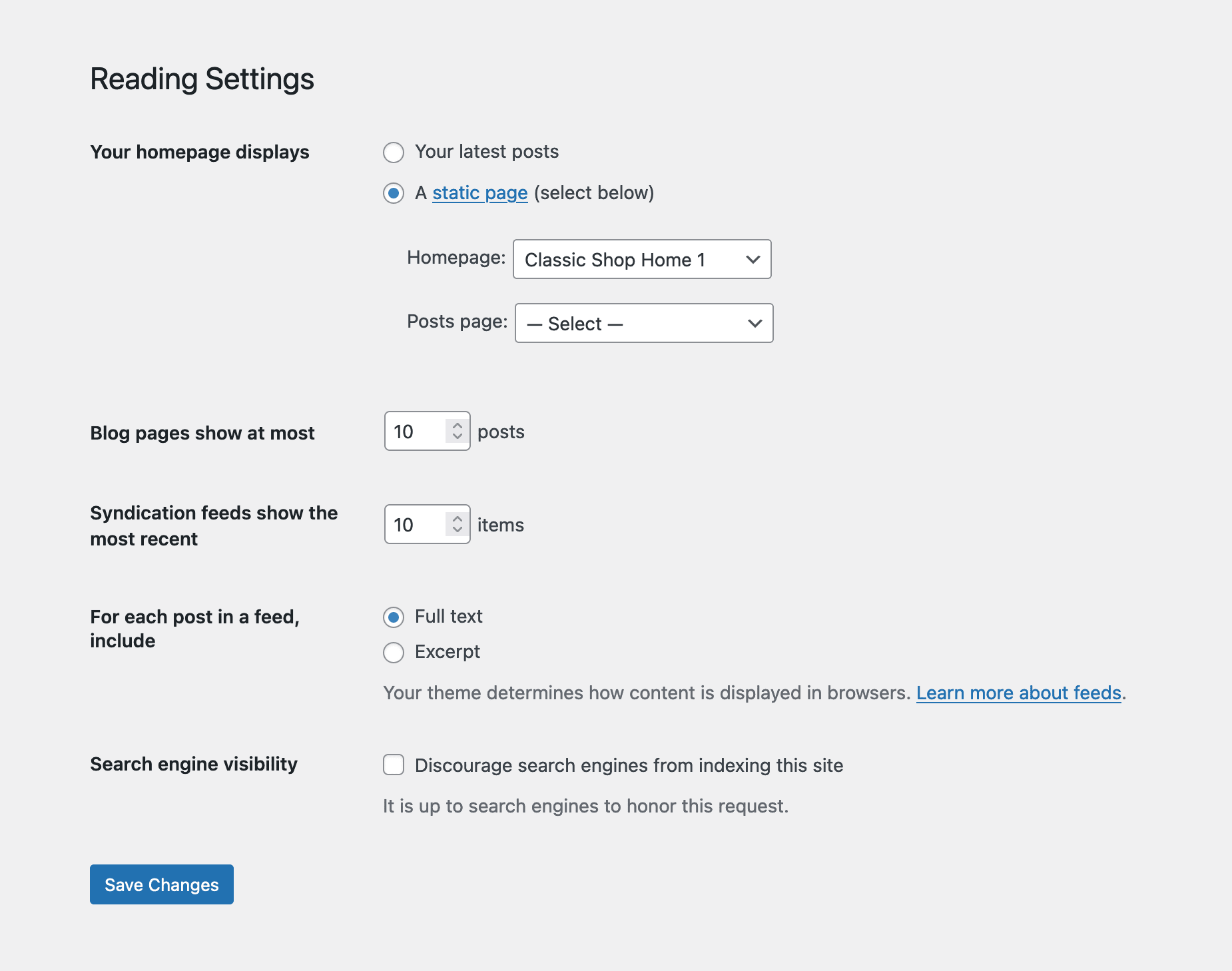
Task: Check 'Discourage search engines from indexing this site'
Action: coord(394,765)
